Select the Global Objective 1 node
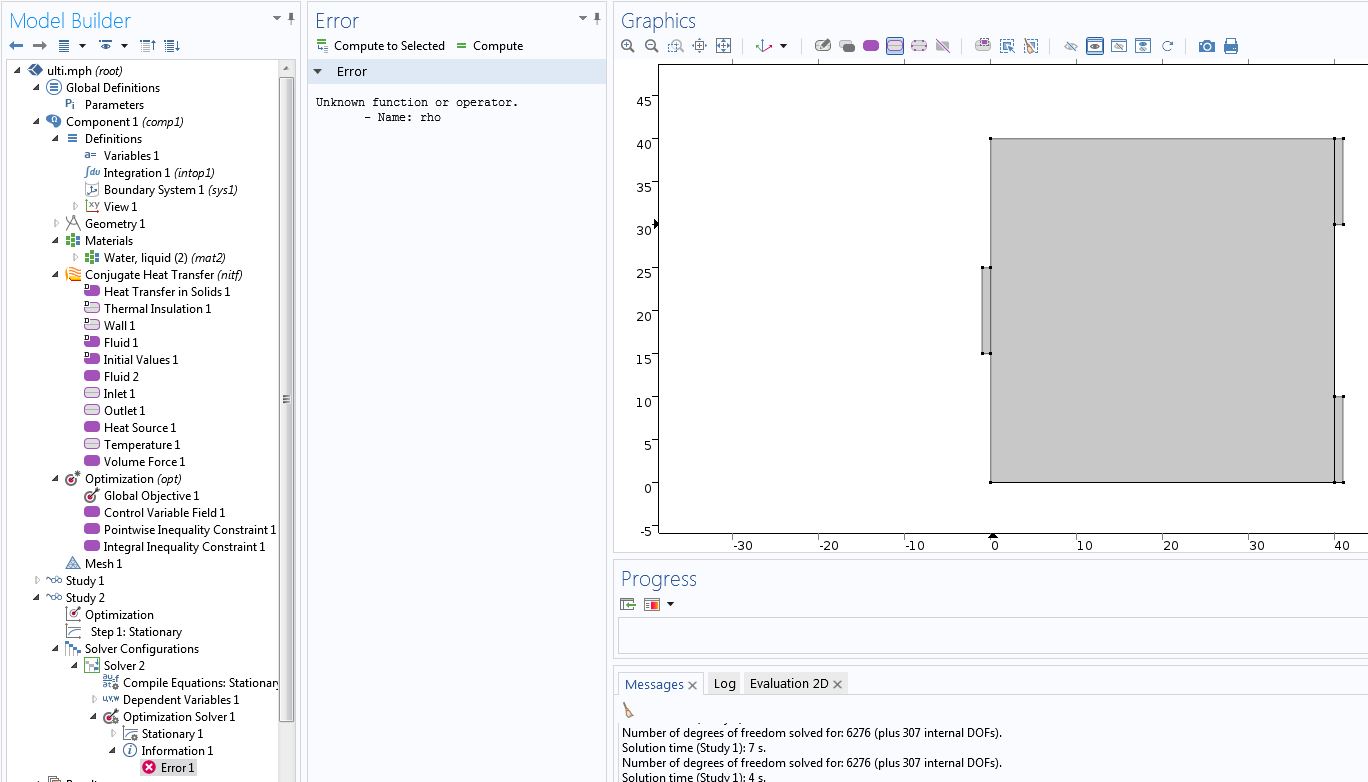 151,496
